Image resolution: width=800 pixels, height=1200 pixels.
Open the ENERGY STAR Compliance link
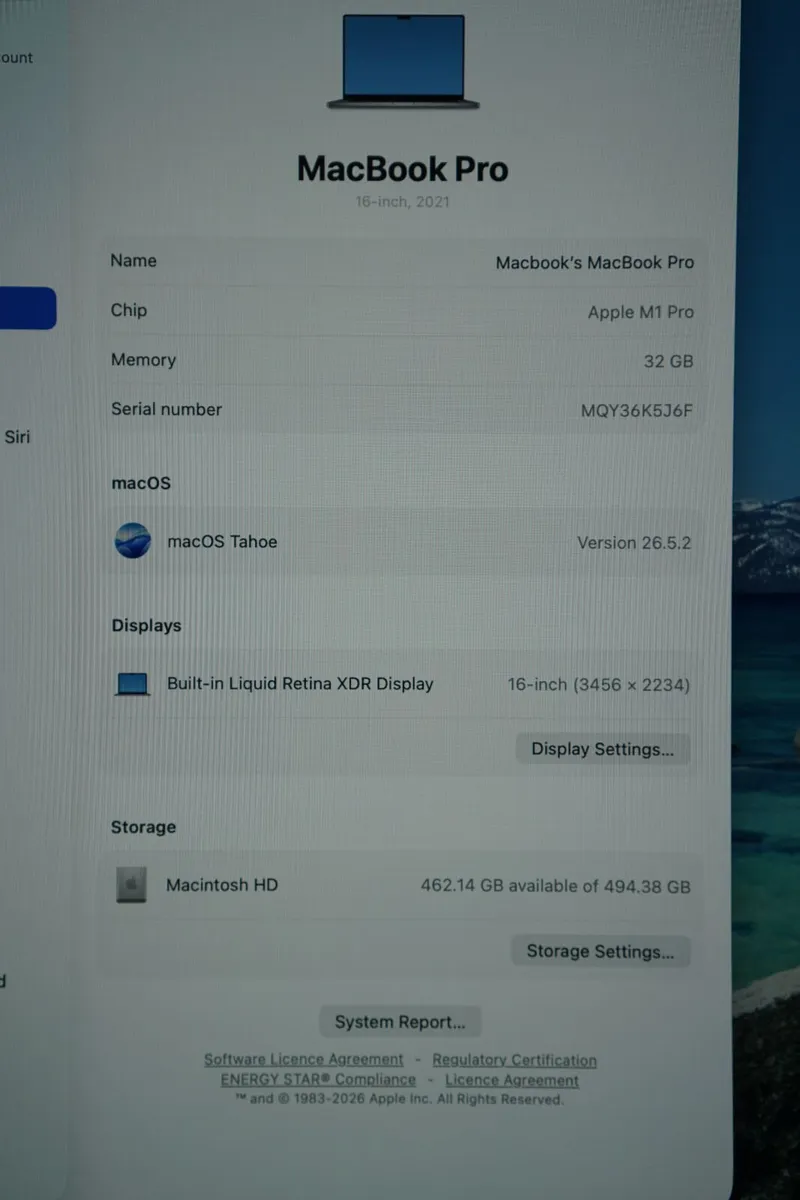click(318, 1080)
